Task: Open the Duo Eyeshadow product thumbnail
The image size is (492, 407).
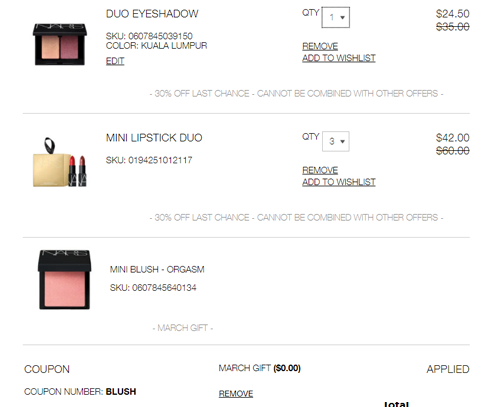Action: click(x=60, y=44)
